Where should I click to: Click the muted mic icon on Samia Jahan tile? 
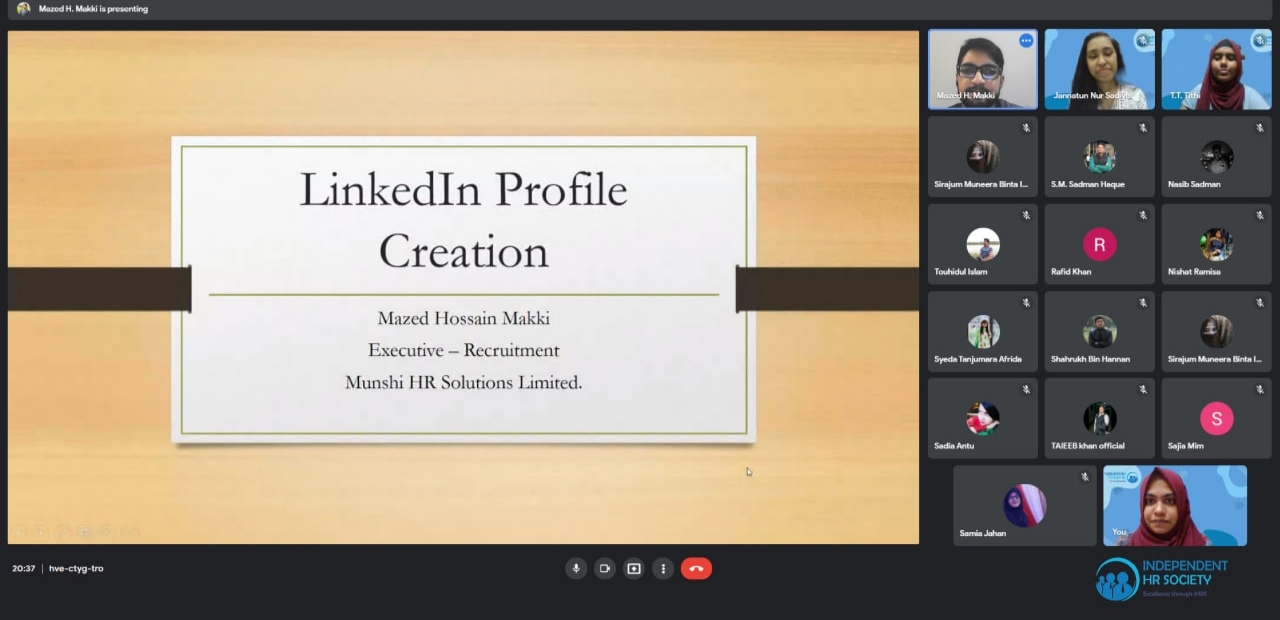(1084, 477)
